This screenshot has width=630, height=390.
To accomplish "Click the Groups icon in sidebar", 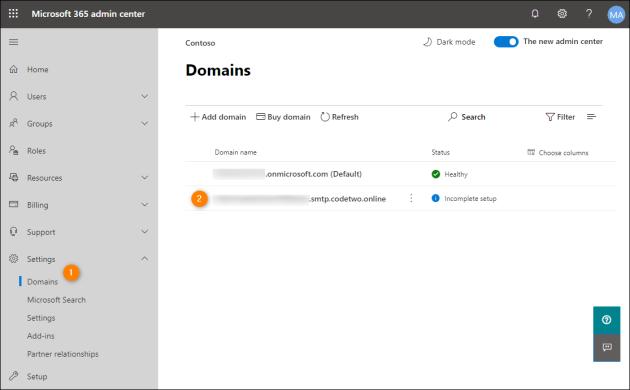I will click(x=14, y=123).
